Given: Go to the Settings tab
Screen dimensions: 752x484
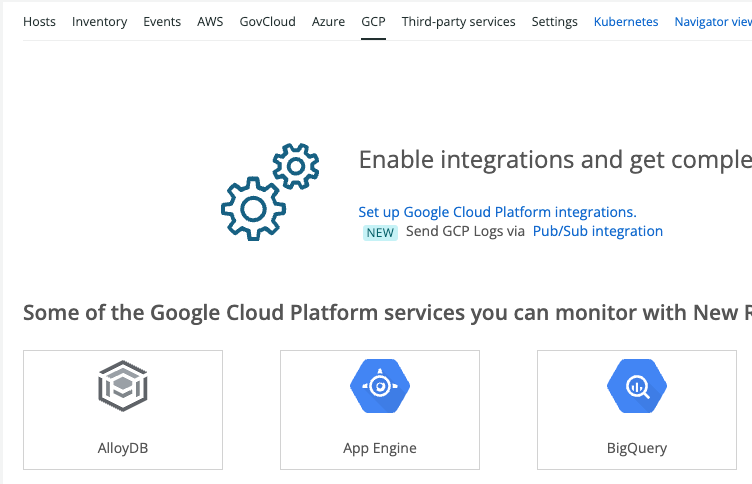Looking at the screenshot, I should point(554,21).
